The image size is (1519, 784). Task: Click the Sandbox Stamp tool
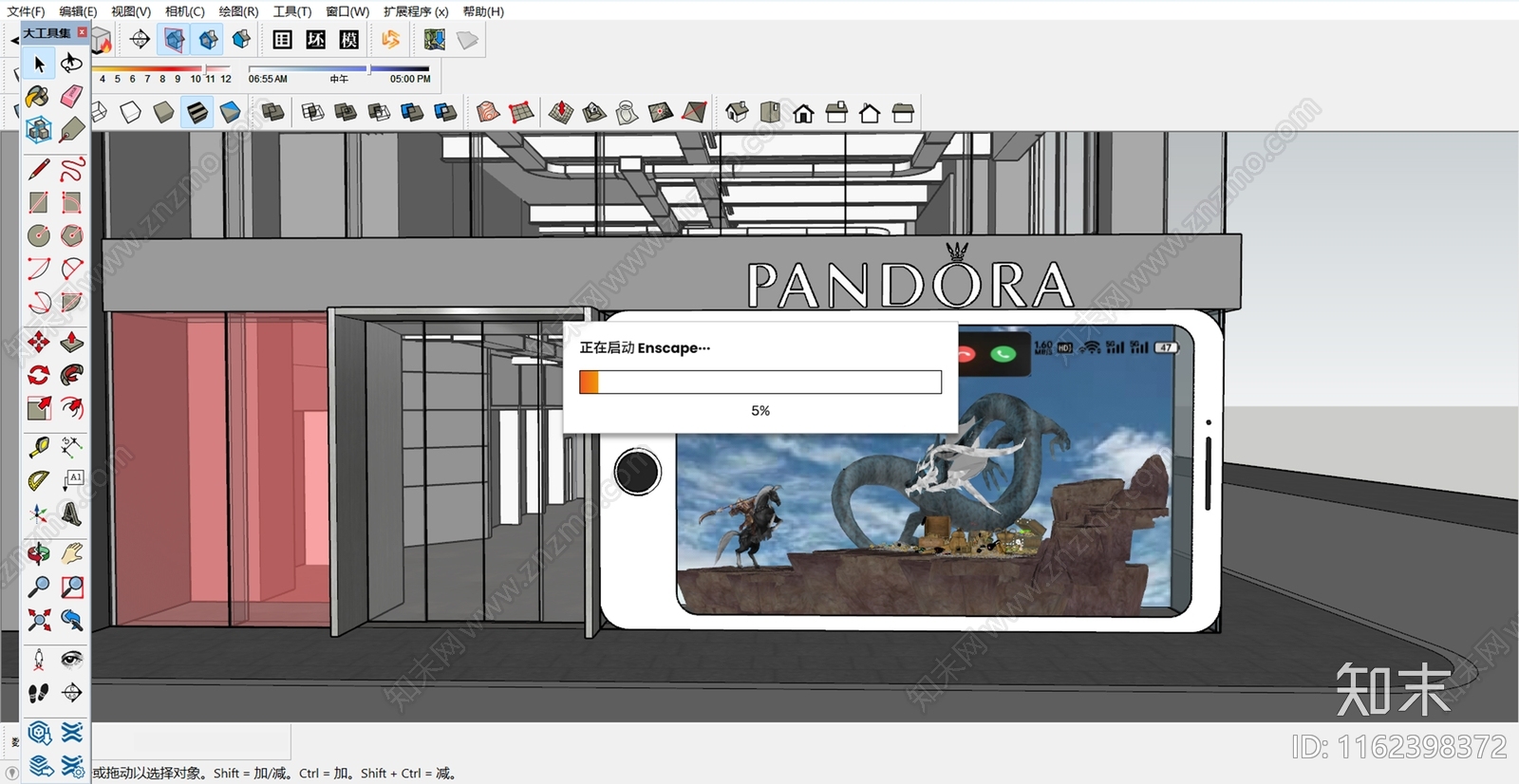(x=594, y=113)
